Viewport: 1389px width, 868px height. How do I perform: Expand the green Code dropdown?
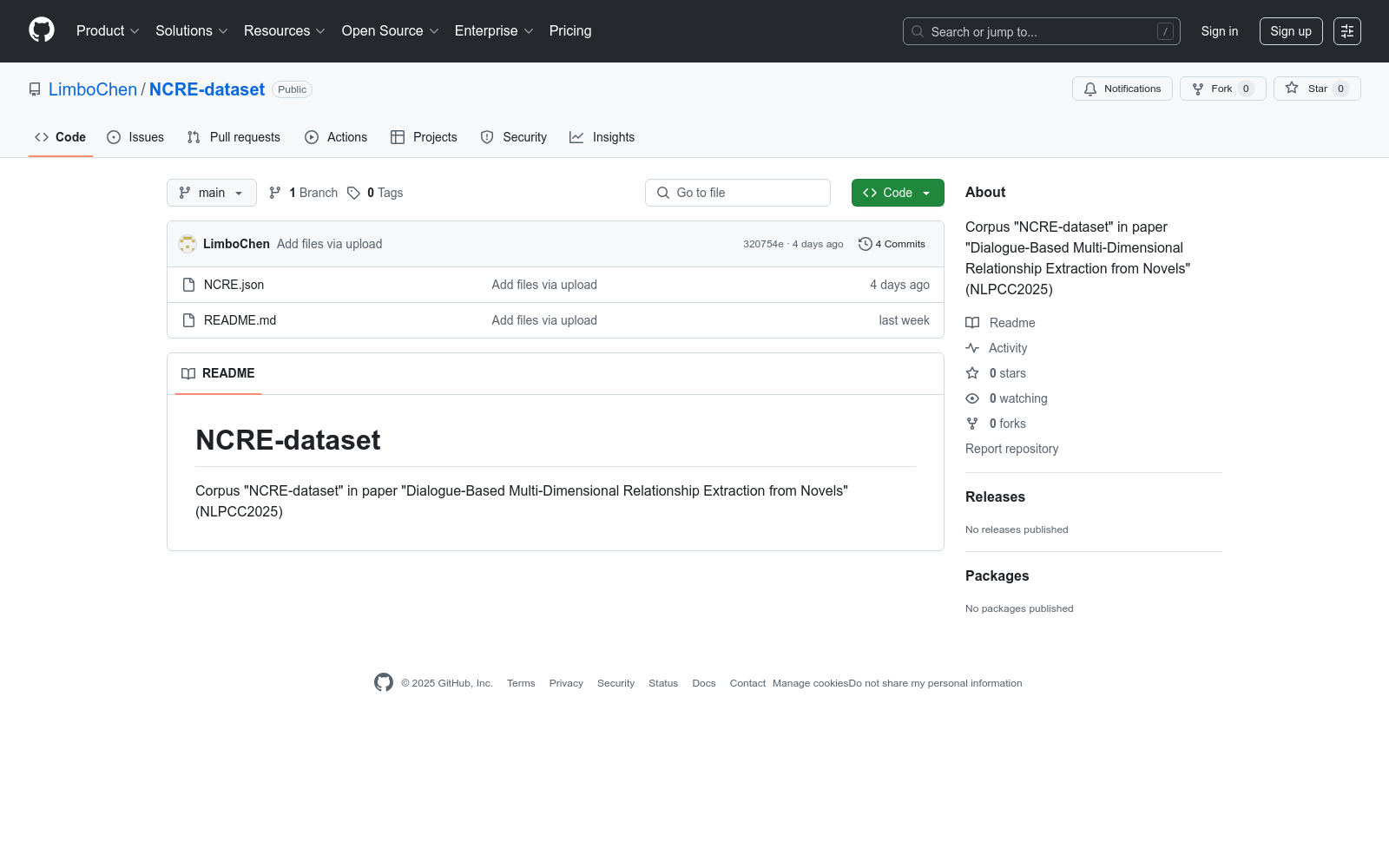[897, 193]
